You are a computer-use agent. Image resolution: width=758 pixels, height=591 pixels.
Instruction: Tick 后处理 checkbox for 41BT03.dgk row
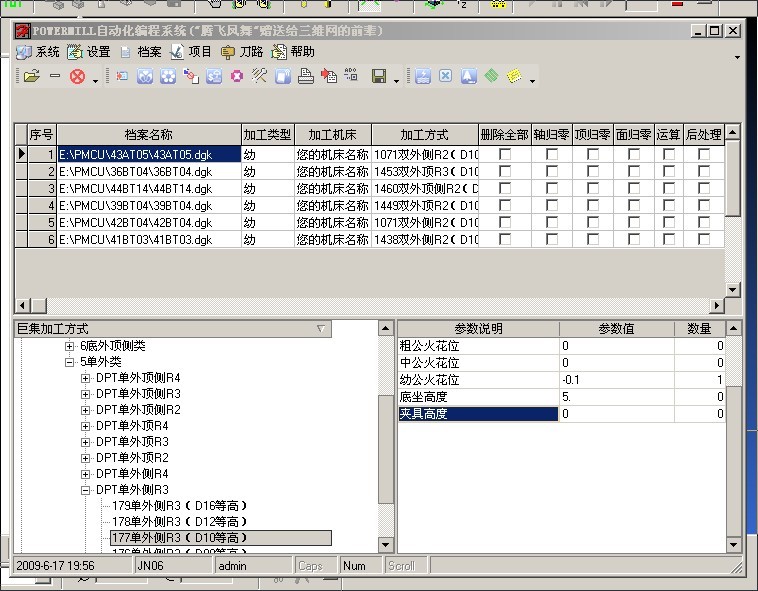tap(704, 239)
